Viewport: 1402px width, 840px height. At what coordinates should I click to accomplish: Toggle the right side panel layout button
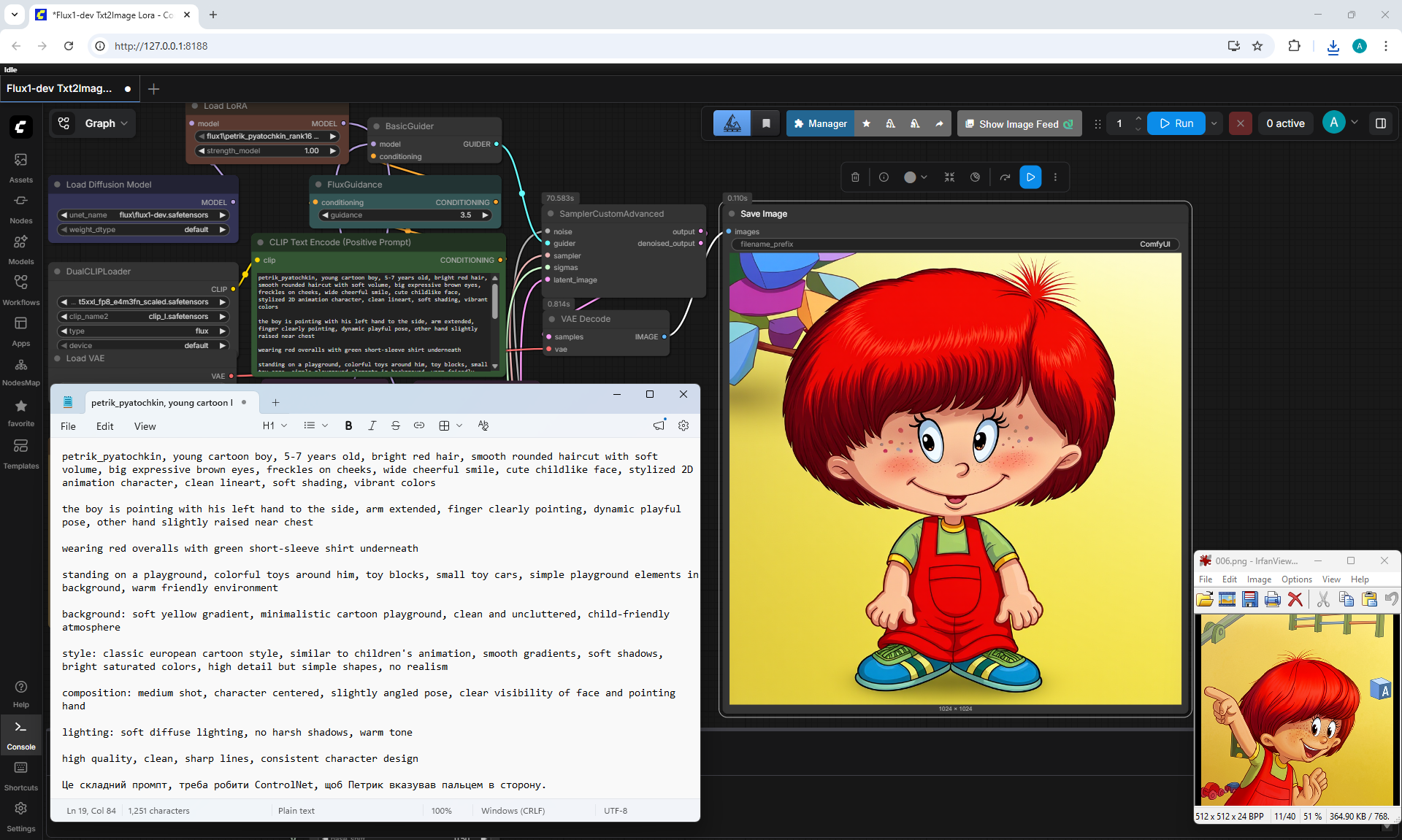1380,123
